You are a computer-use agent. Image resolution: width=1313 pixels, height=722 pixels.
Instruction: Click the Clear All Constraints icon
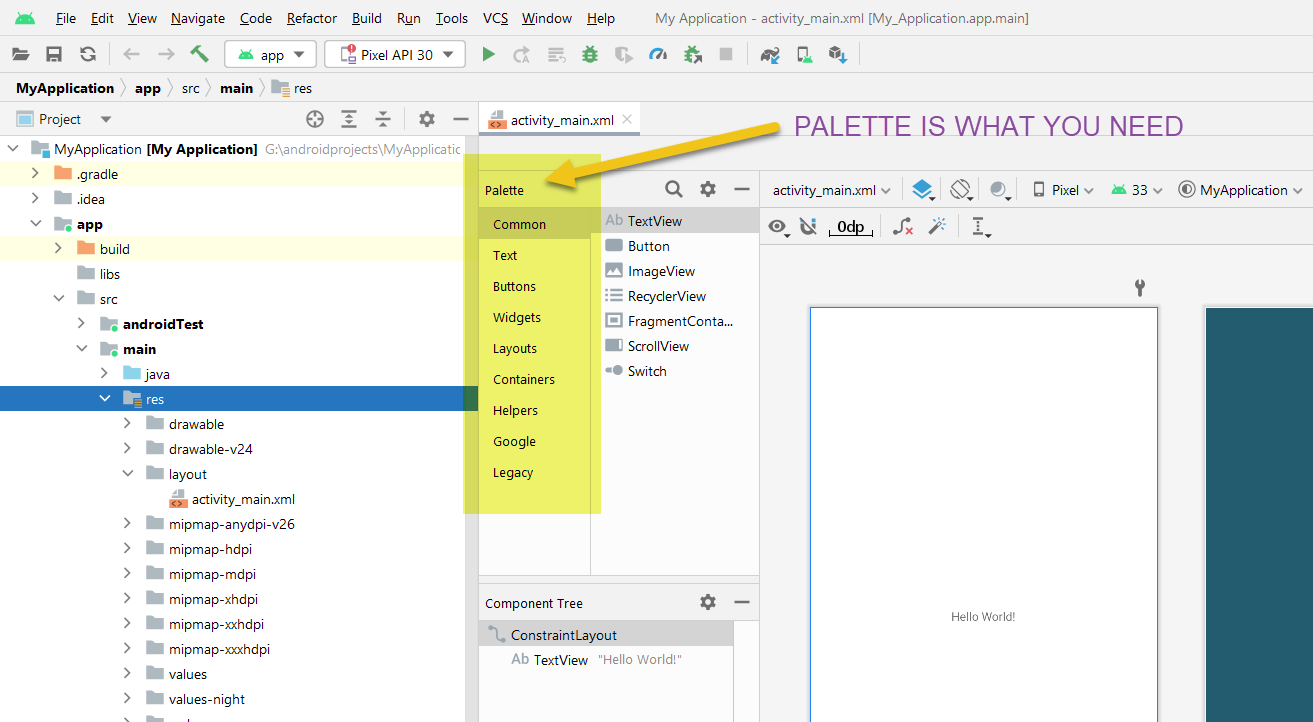click(x=903, y=227)
